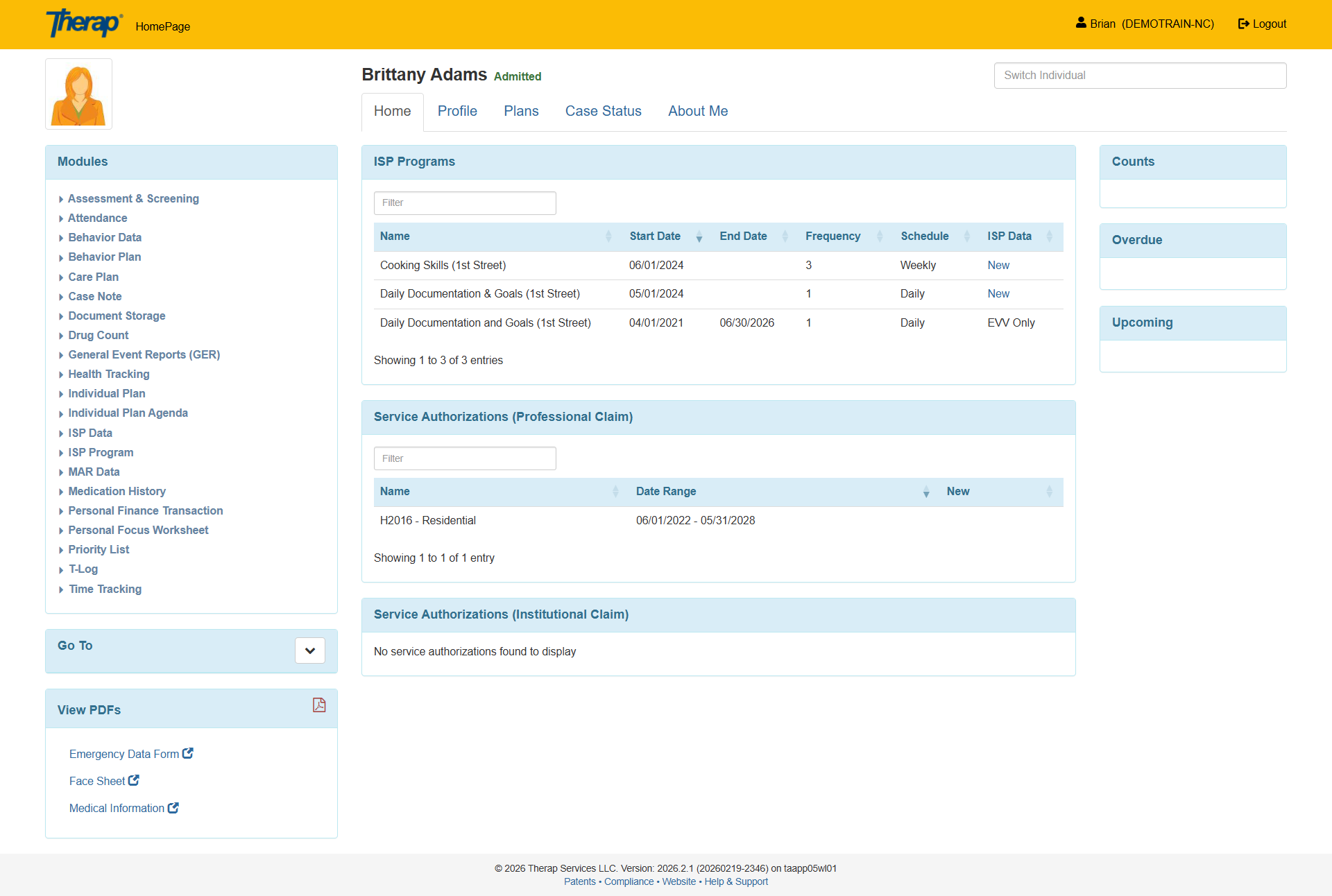Viewport: 1332px width, 896px height.
Task: Click the user profile icon beside Brian
Action: [x=1081, y=23]
